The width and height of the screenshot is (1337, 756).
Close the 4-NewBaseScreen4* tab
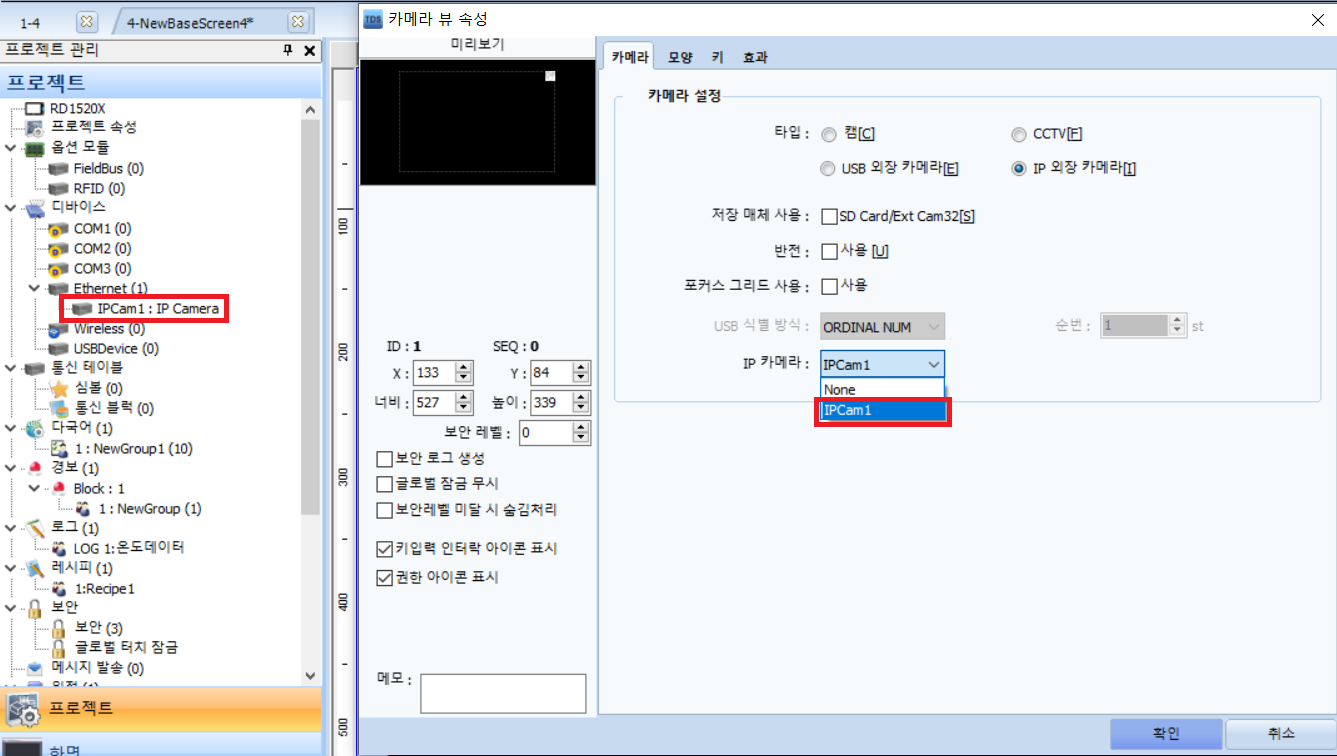pos(297,21)
